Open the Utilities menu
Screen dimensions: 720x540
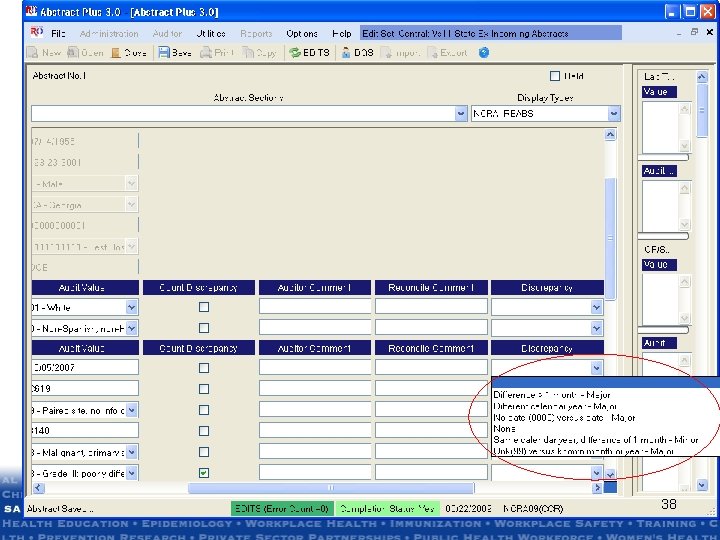pyautogui.click(x=211, y=34)
